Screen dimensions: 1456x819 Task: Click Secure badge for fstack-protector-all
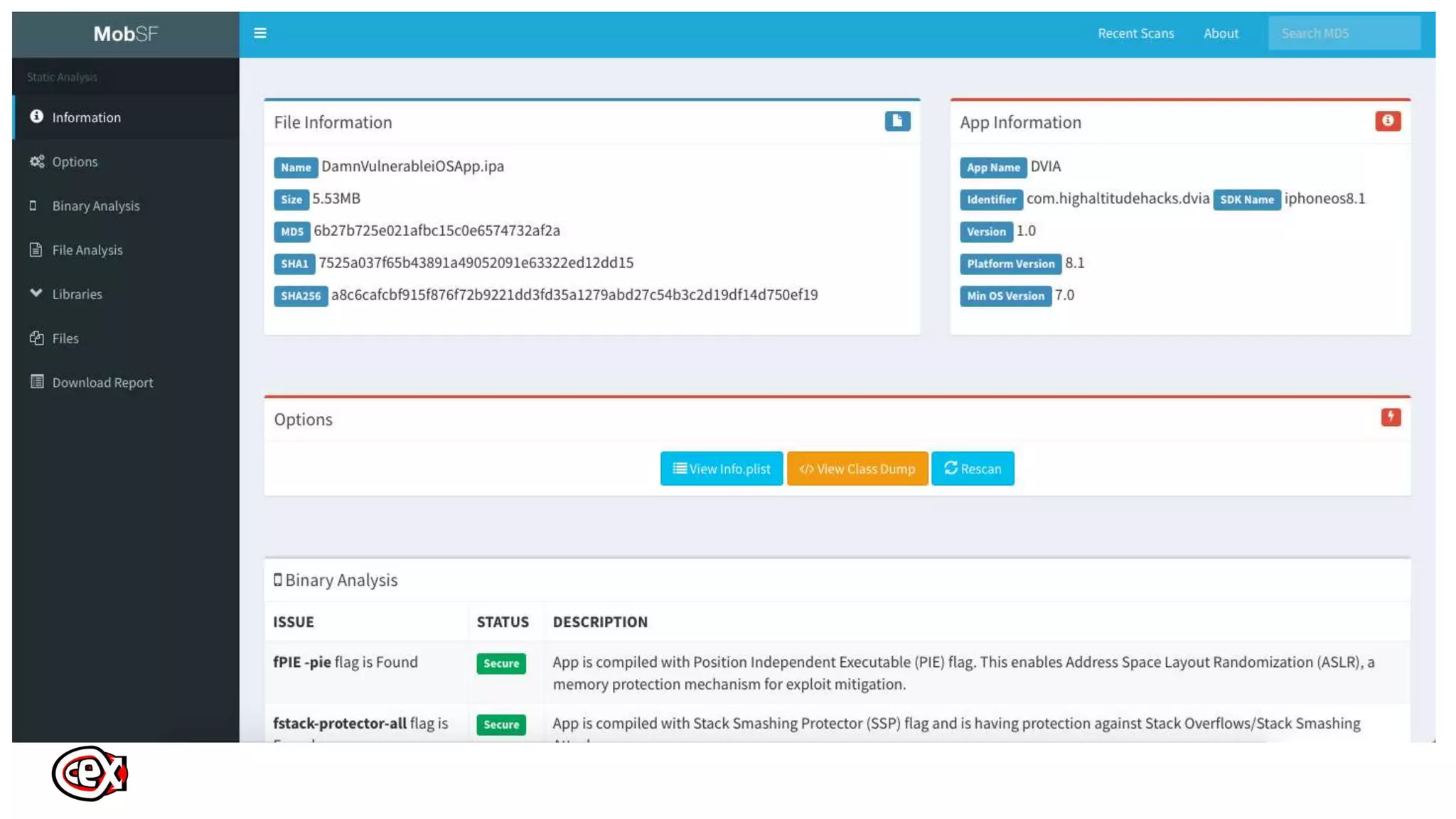[500, 724]
